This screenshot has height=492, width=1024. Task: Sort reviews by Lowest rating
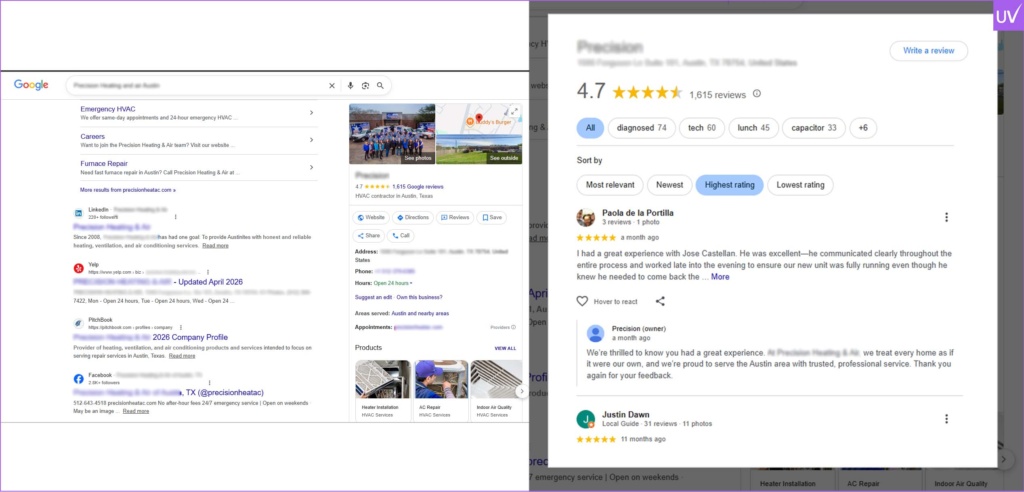coord(801,185)
